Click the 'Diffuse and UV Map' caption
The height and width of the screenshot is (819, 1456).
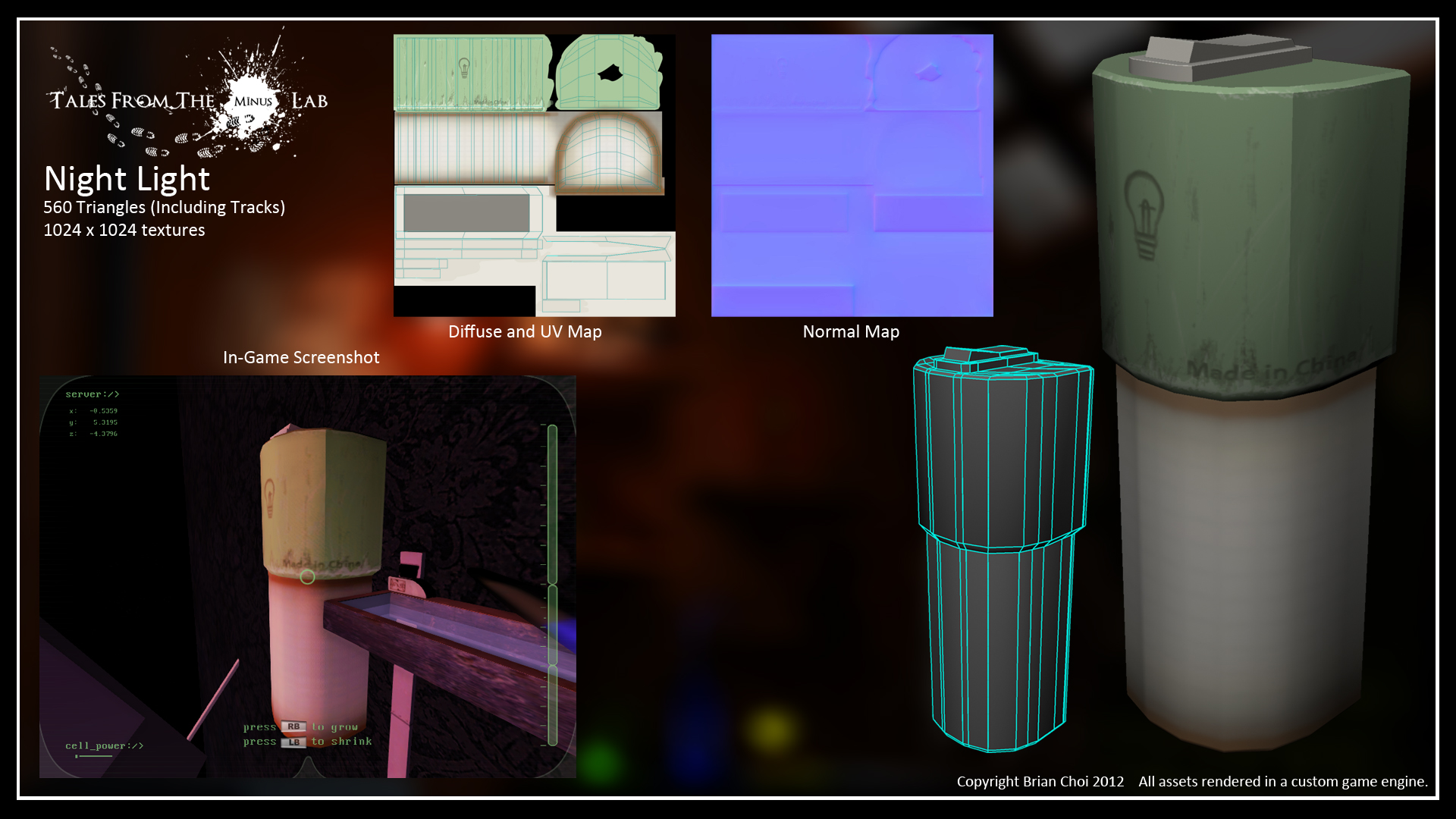(x=525, y=331)
